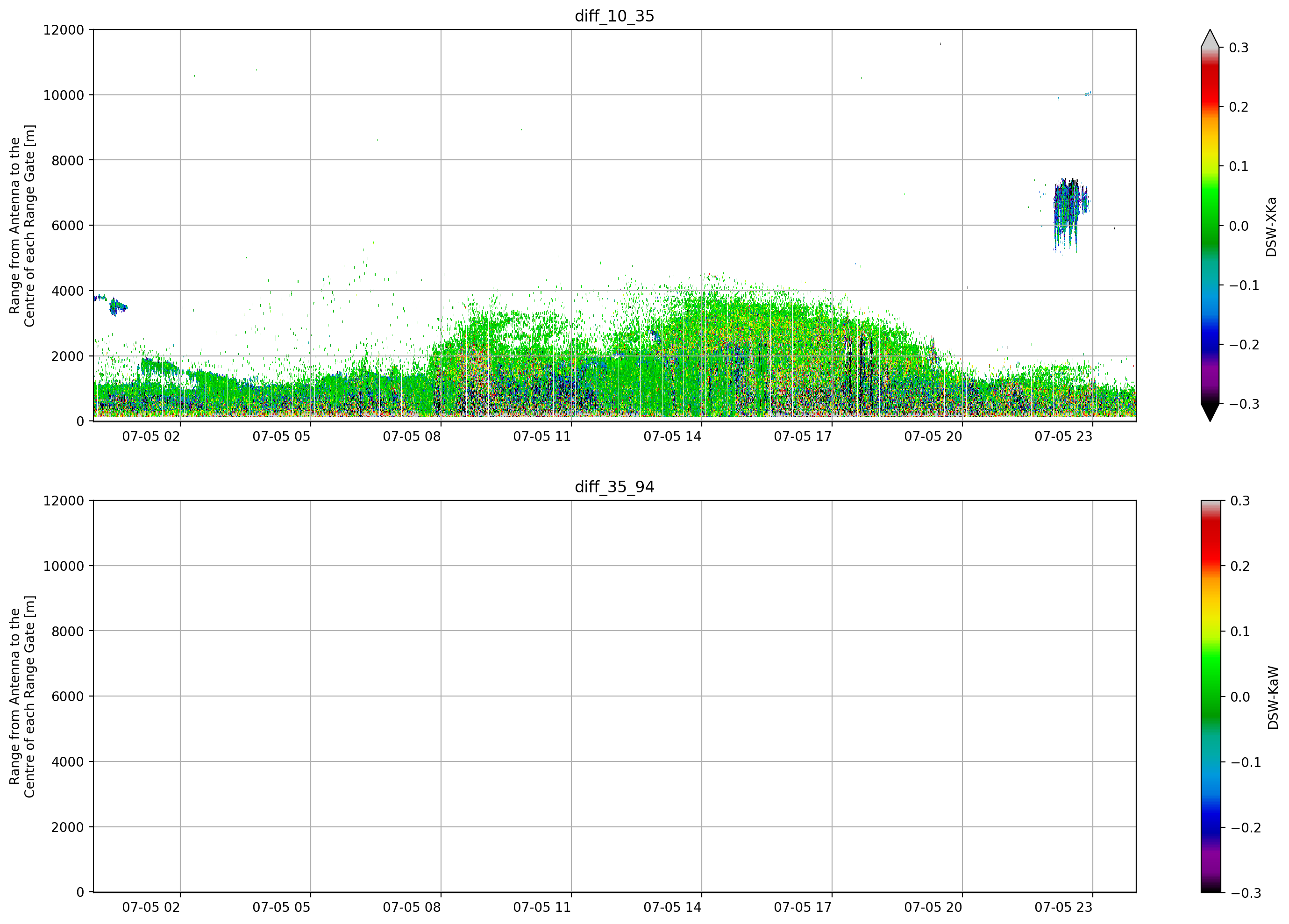This screenshot has width=1289, height=924.
Task: Click the y-axis label of the diff_35_94 plot
Action: tap(22, 696)
